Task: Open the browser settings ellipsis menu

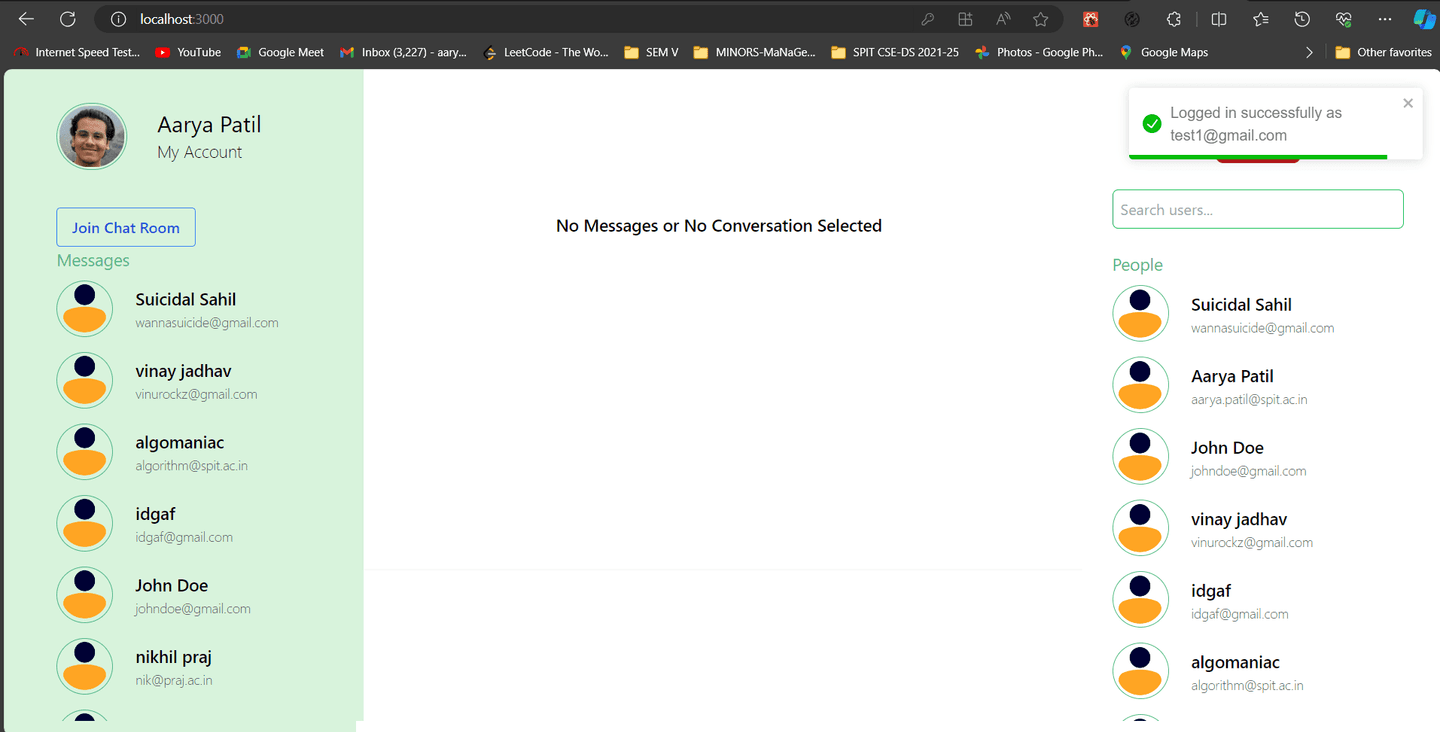Action: point(1385,19)
